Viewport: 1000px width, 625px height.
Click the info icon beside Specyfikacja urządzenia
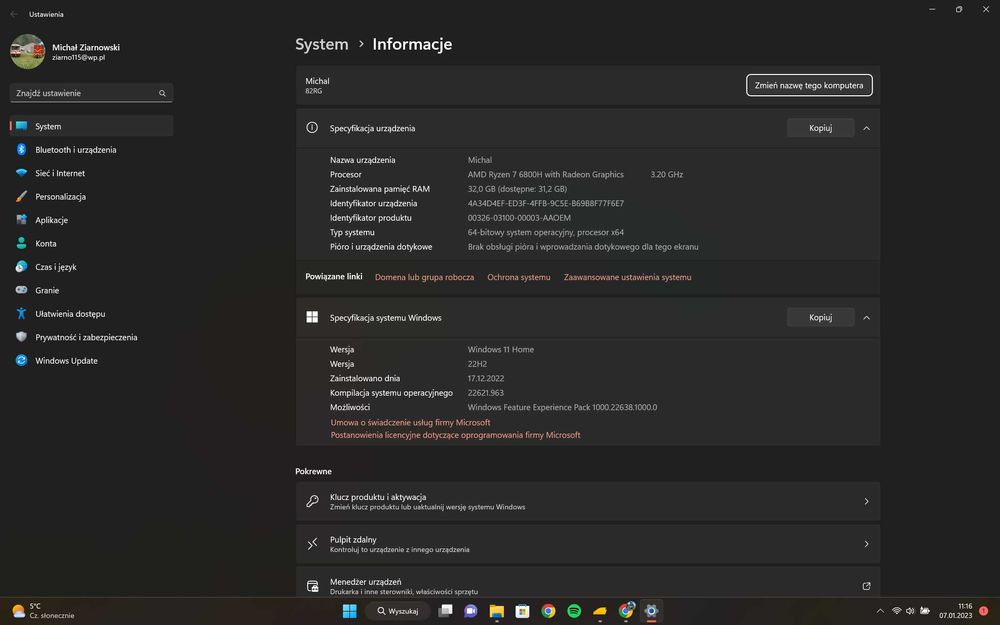(312, 128)
